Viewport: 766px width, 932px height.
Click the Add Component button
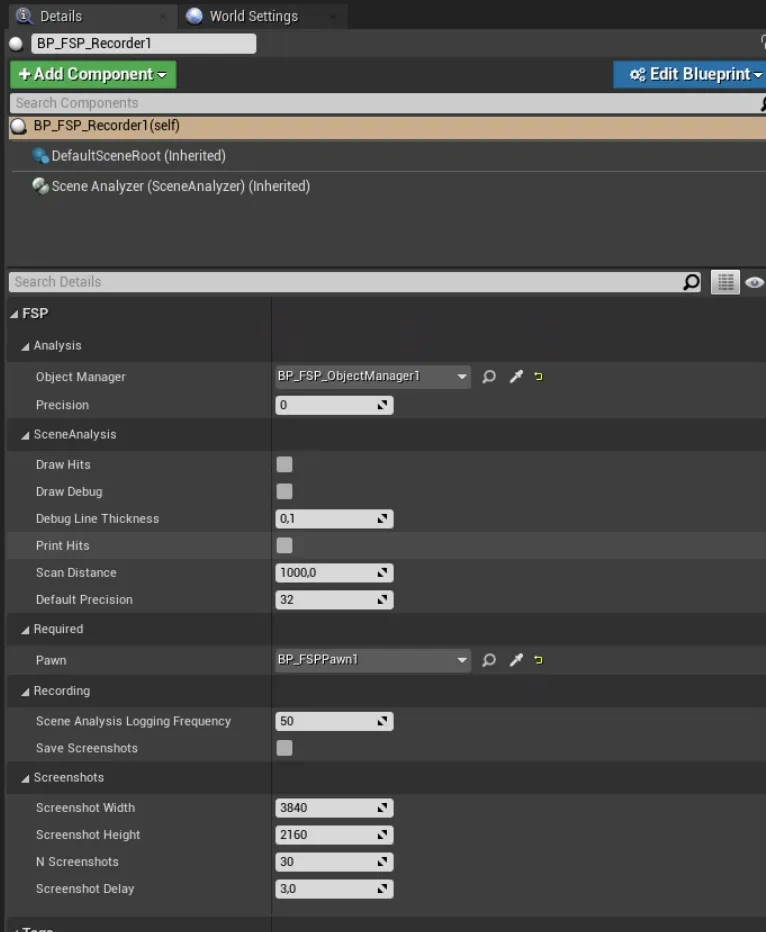(92, 74)
